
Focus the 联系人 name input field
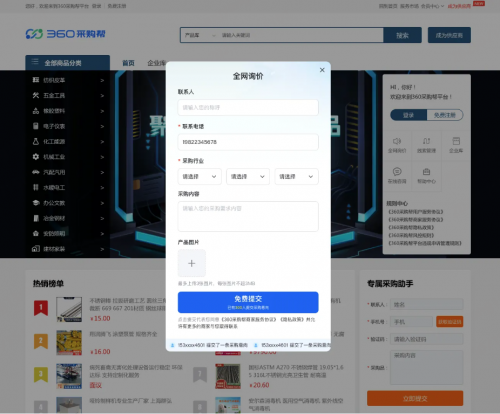click(248, 107)
